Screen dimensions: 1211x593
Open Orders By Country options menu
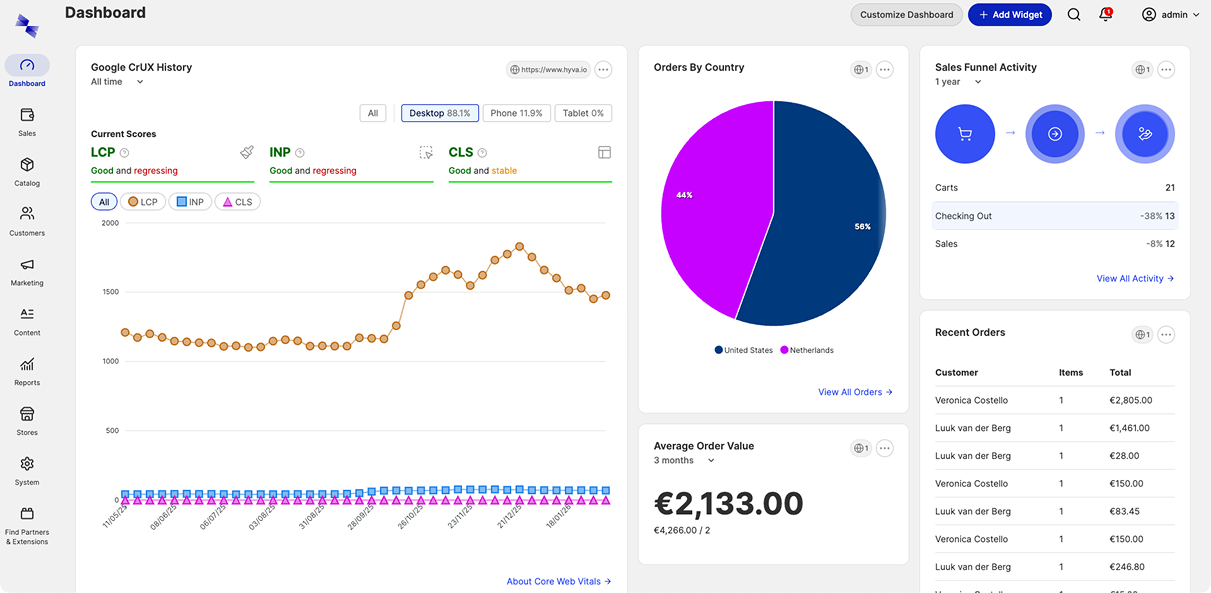pos(884,70)
